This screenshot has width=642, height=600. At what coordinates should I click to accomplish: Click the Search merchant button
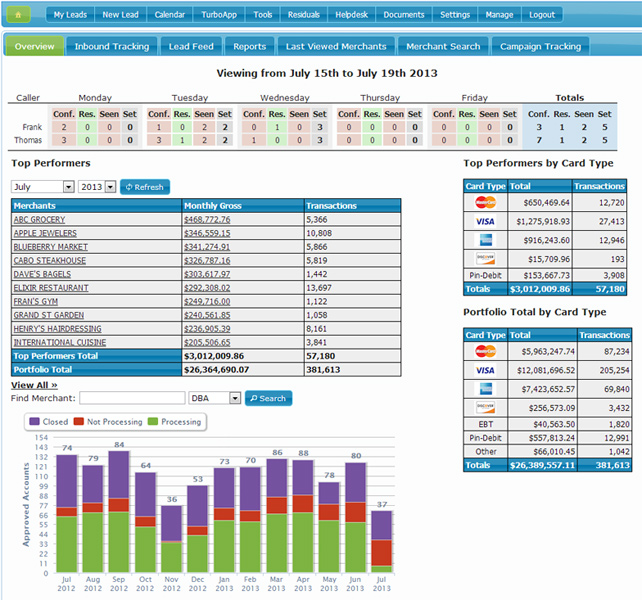(x=269, y=398)
